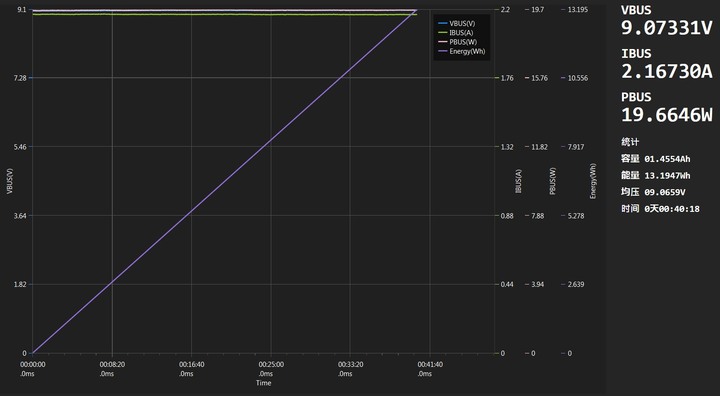Click the PBUS reading 19.6646W

tap(666, 115)
